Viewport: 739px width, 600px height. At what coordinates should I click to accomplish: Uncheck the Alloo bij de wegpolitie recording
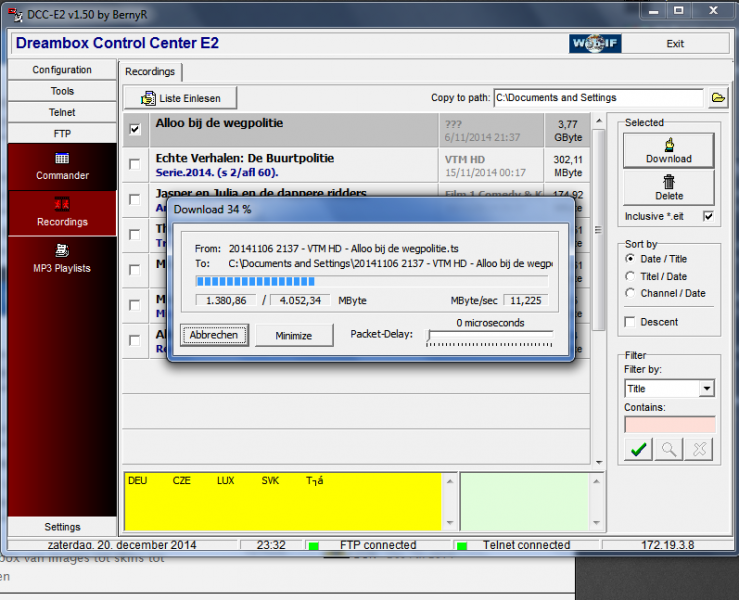coord(135,129)
